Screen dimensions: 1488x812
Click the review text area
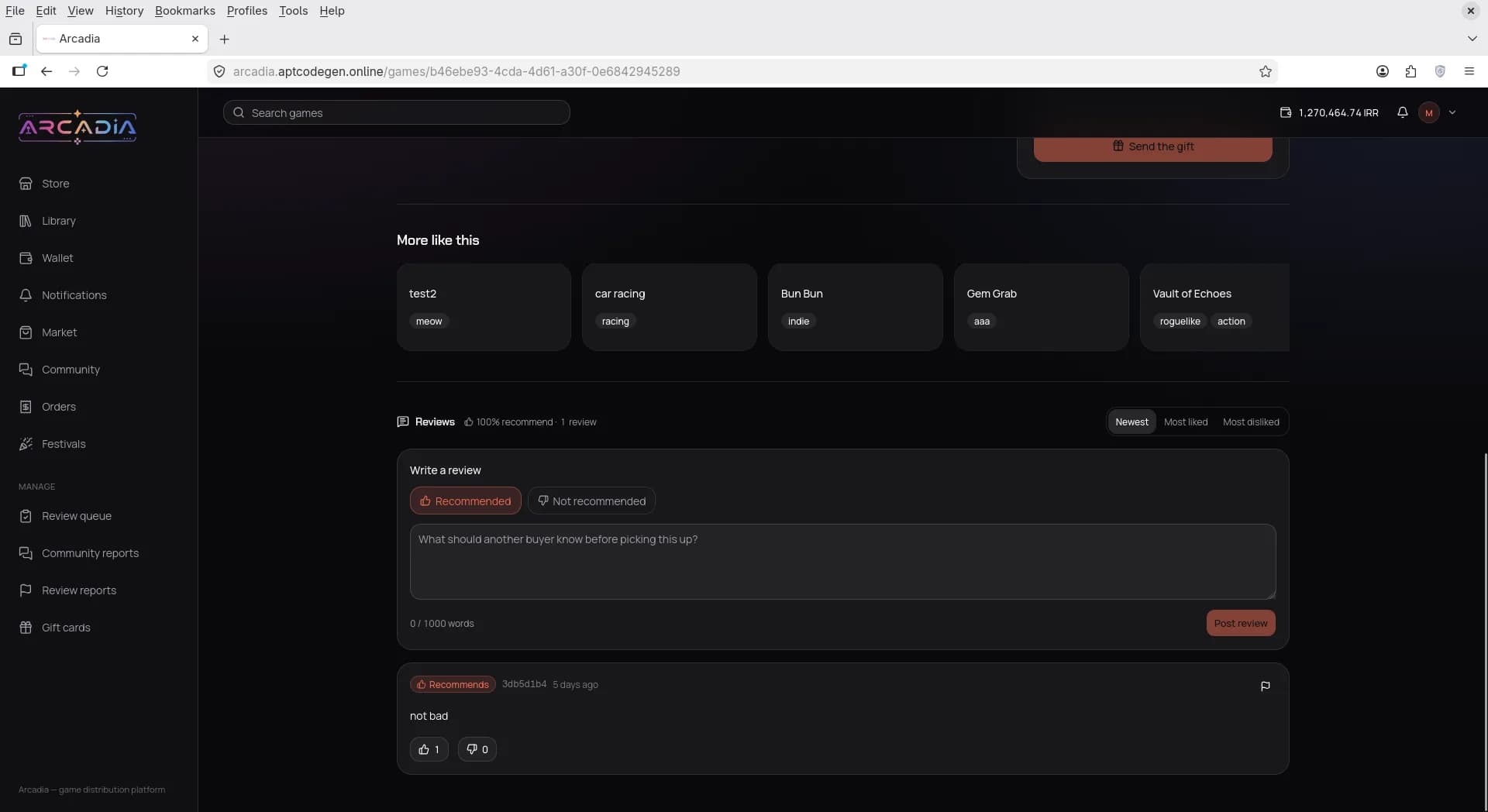843,562
